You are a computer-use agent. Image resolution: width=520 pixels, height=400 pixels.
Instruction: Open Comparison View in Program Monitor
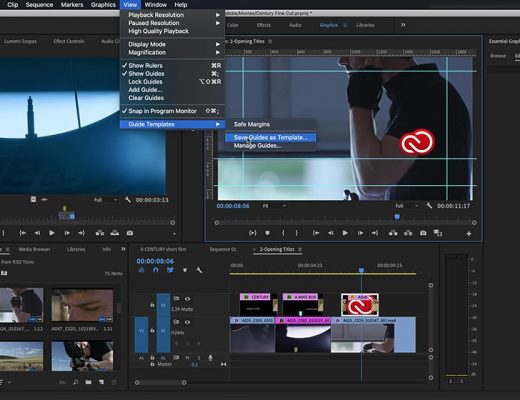click(438, 233)
